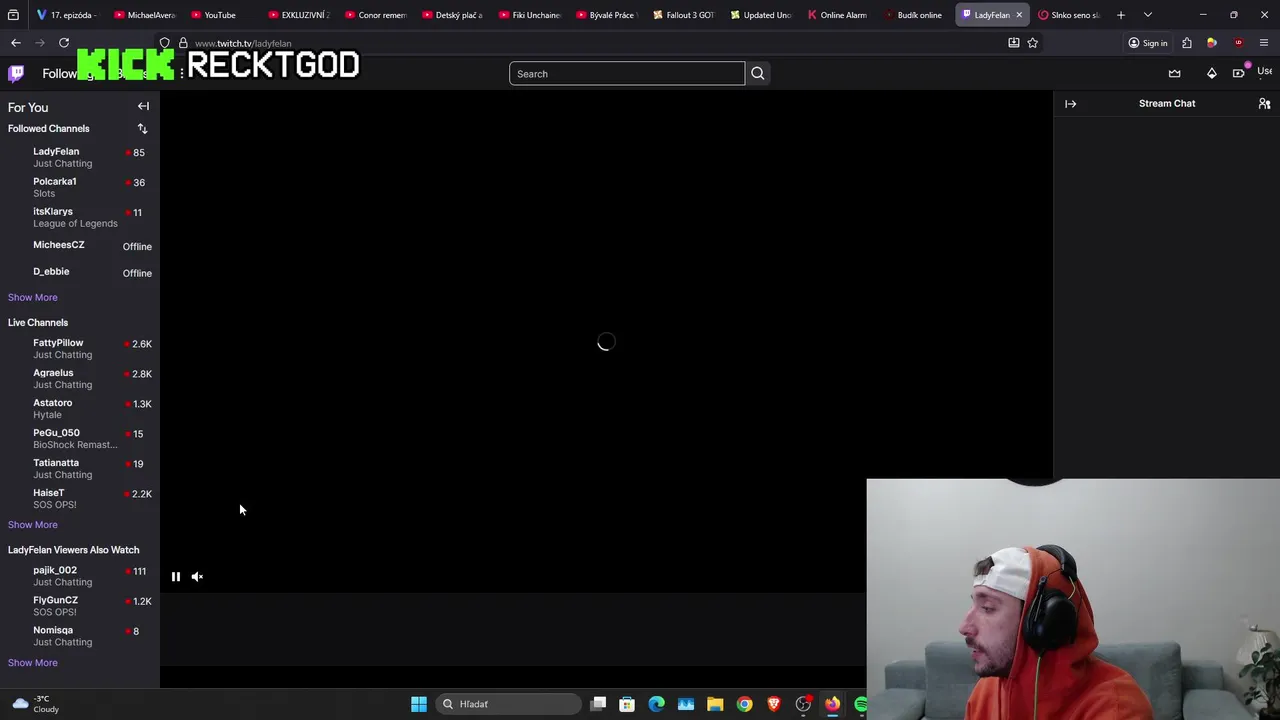
Task: Open Microsoft Store from taskbar
Action: coord(627,704)
